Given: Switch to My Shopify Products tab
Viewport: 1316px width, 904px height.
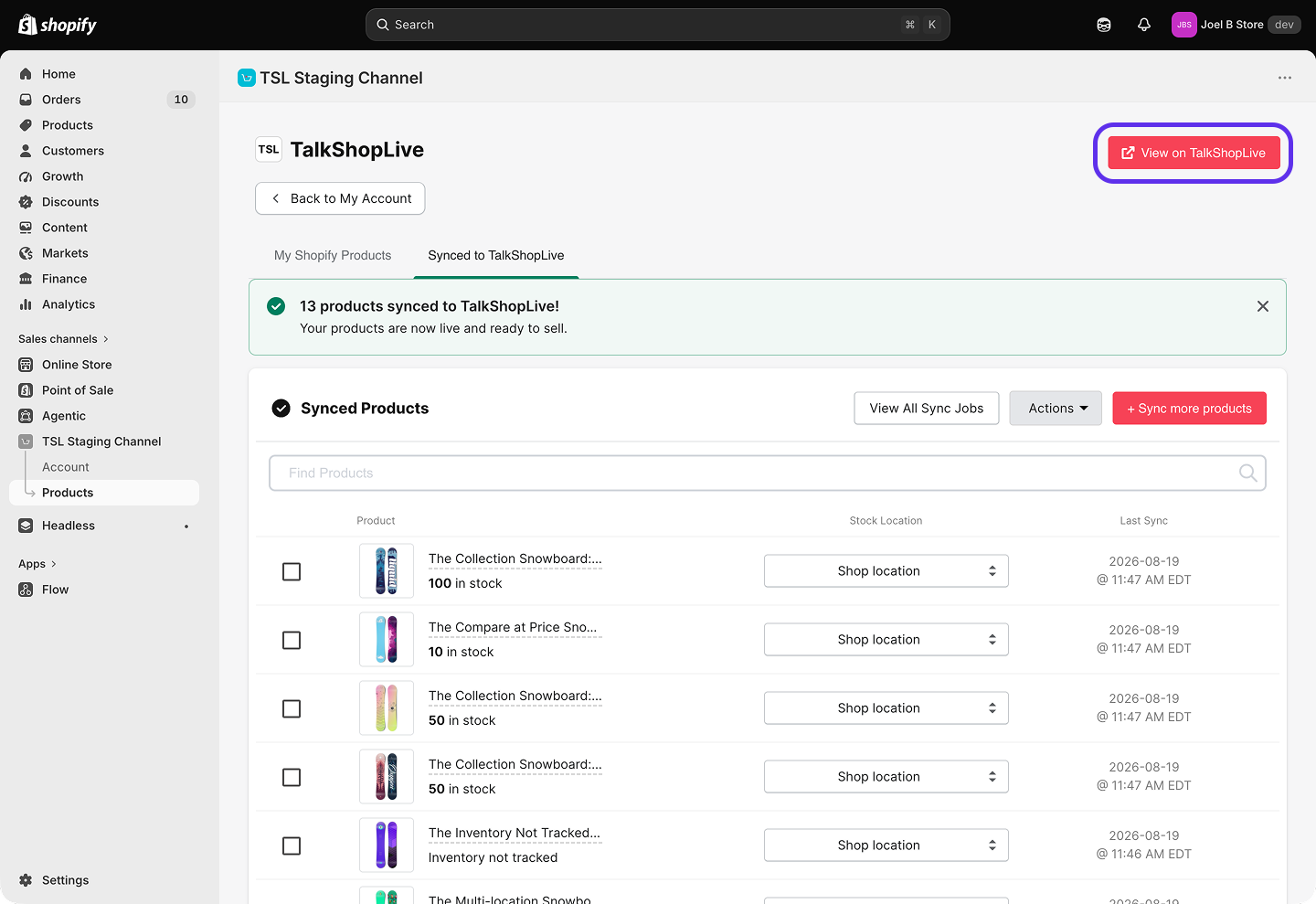Looking at the screenshot, I should point(333,256).
